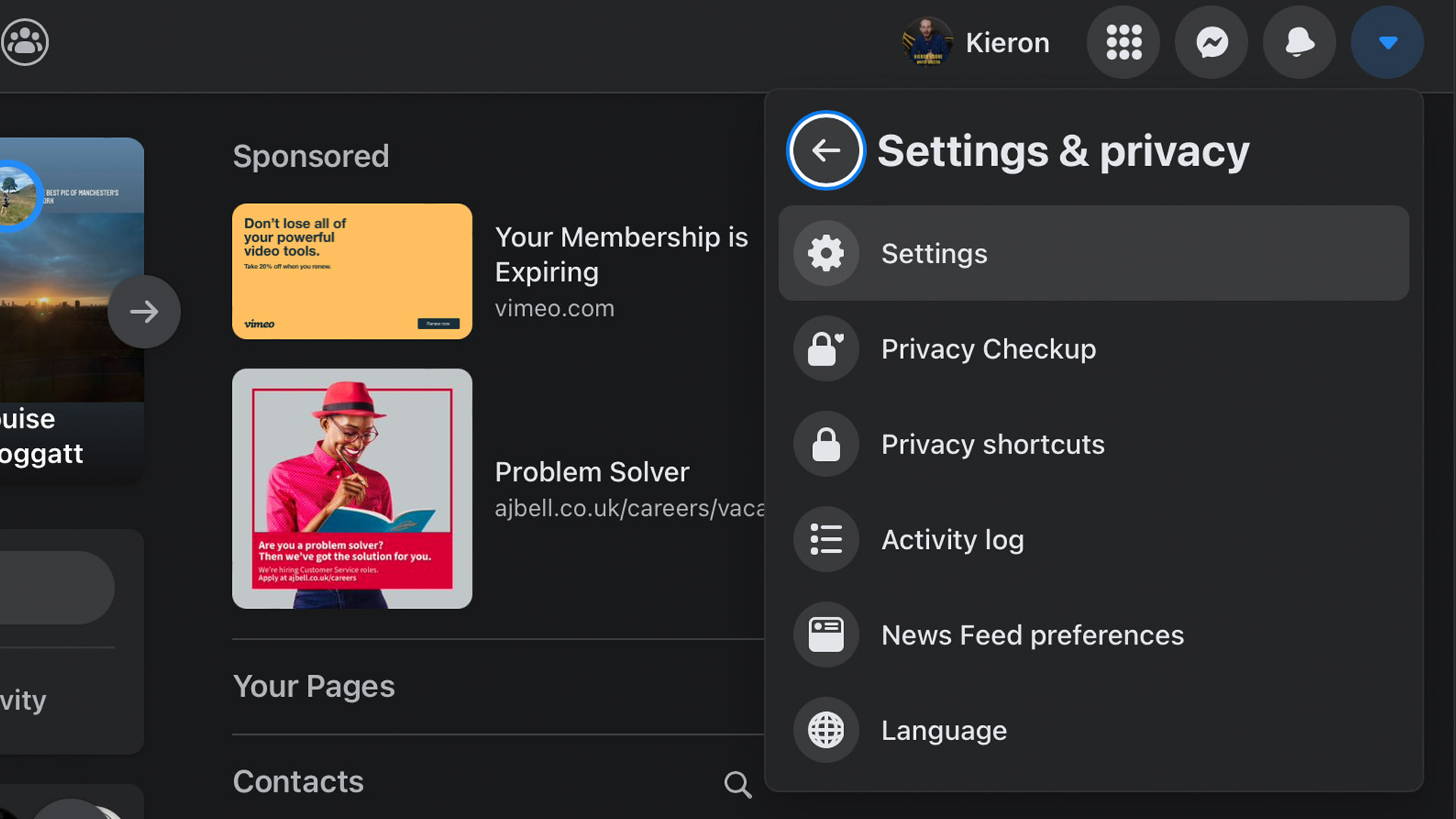
Task: Choose Privacy Checkup from the menu
Action: click(1094, 349)
